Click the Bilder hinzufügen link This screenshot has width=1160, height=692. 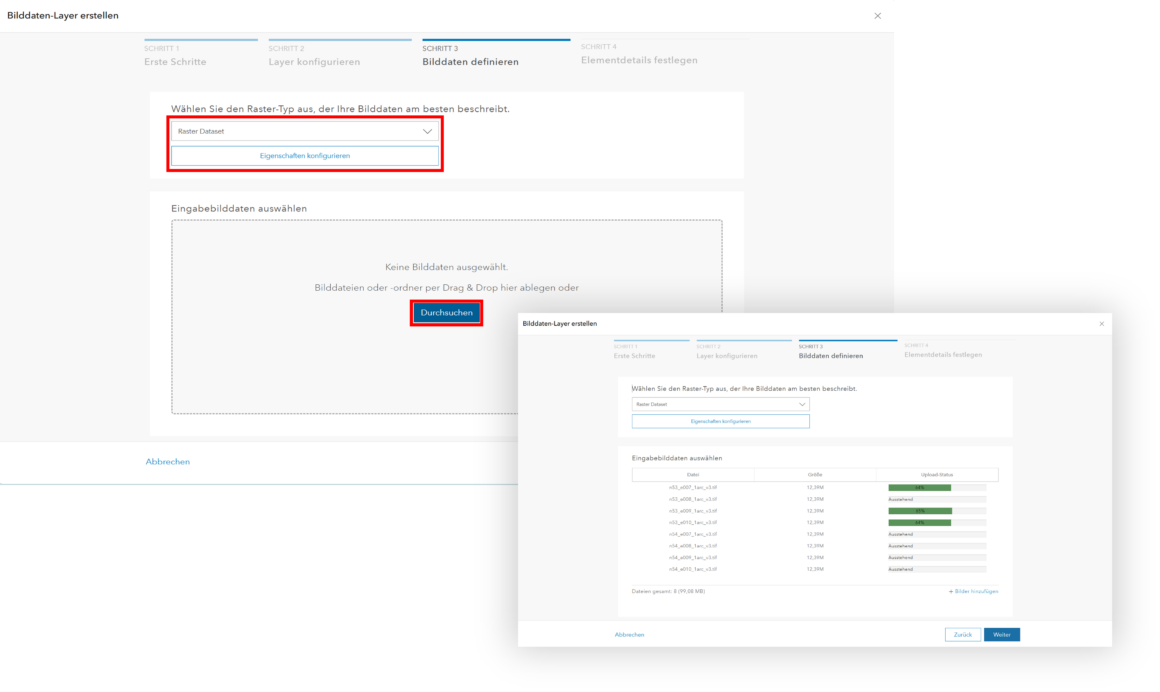tap(974, 591)
